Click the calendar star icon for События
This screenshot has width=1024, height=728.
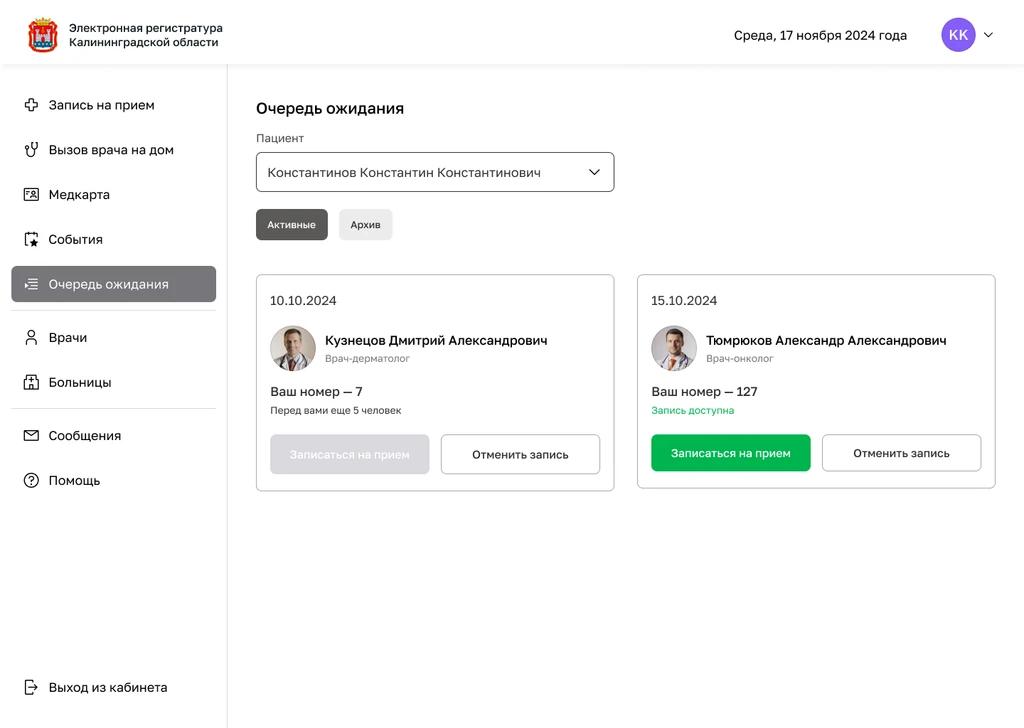click(x=31, y=240)
